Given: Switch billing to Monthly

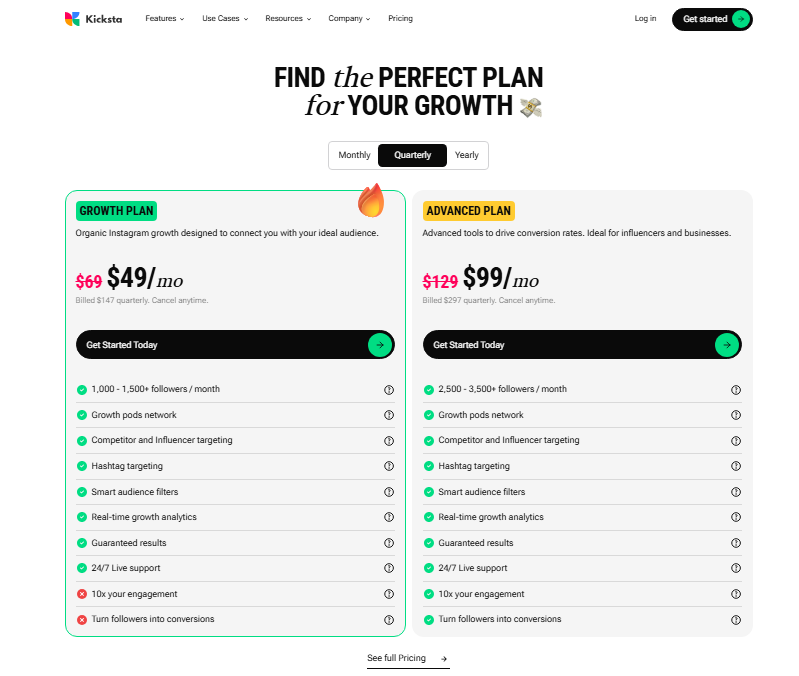Looking at the screenshot, I should (x=354, y=155).
